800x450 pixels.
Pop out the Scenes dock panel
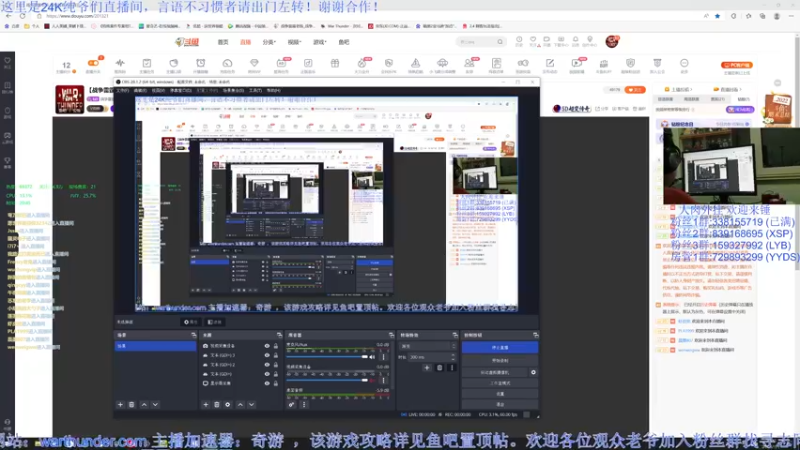(193, 335)
